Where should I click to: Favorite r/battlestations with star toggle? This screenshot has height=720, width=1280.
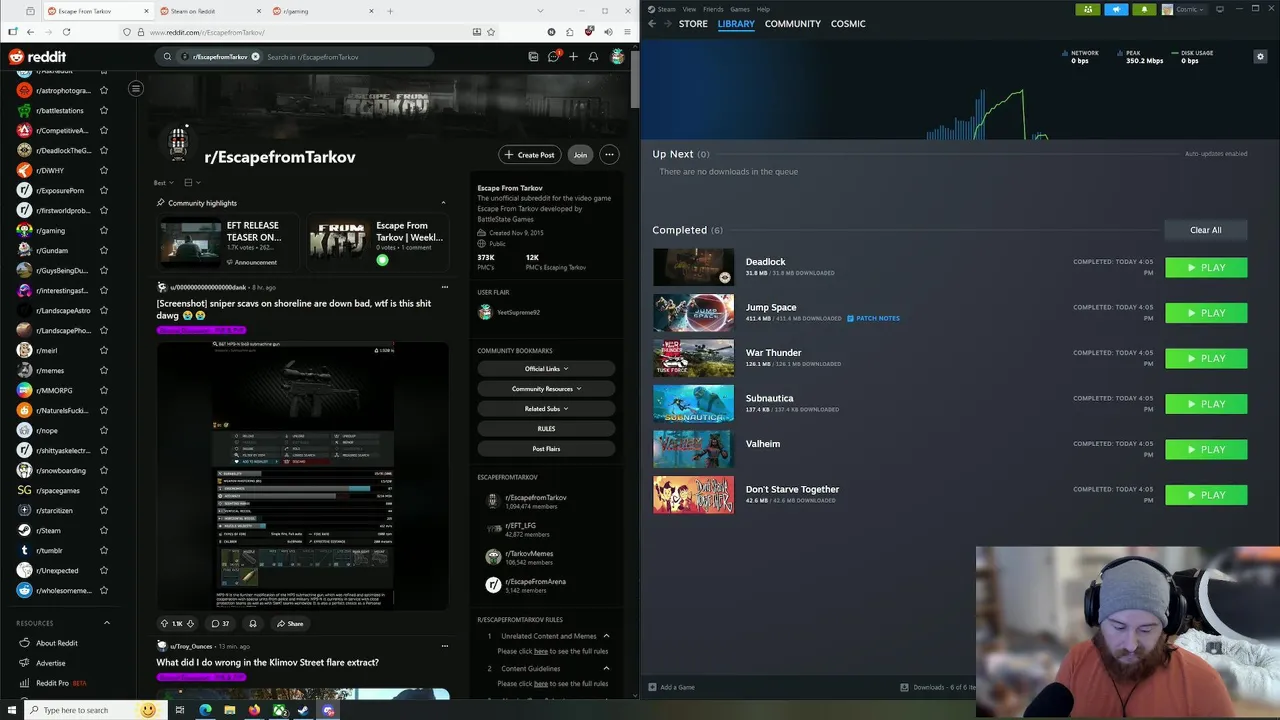[104, 110]
